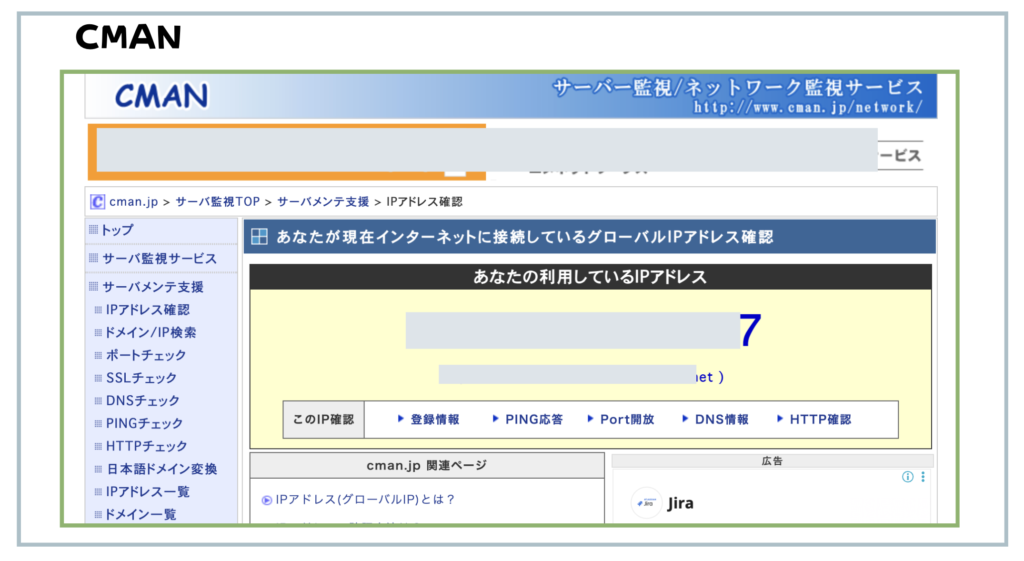Viewport: 1024px width, 561px height.
Task: Select サーバー監視サービス in sidebar
Action: tap(159, 259)
